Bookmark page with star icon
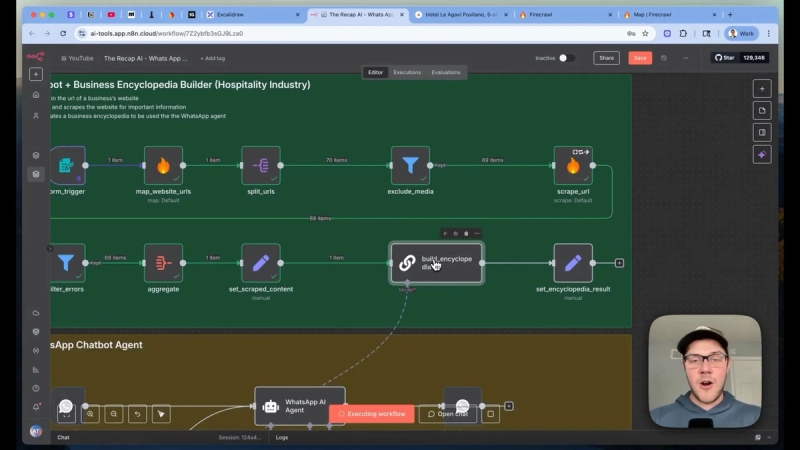800x450 pixels. pyautogui.click(x=645, y=34)
